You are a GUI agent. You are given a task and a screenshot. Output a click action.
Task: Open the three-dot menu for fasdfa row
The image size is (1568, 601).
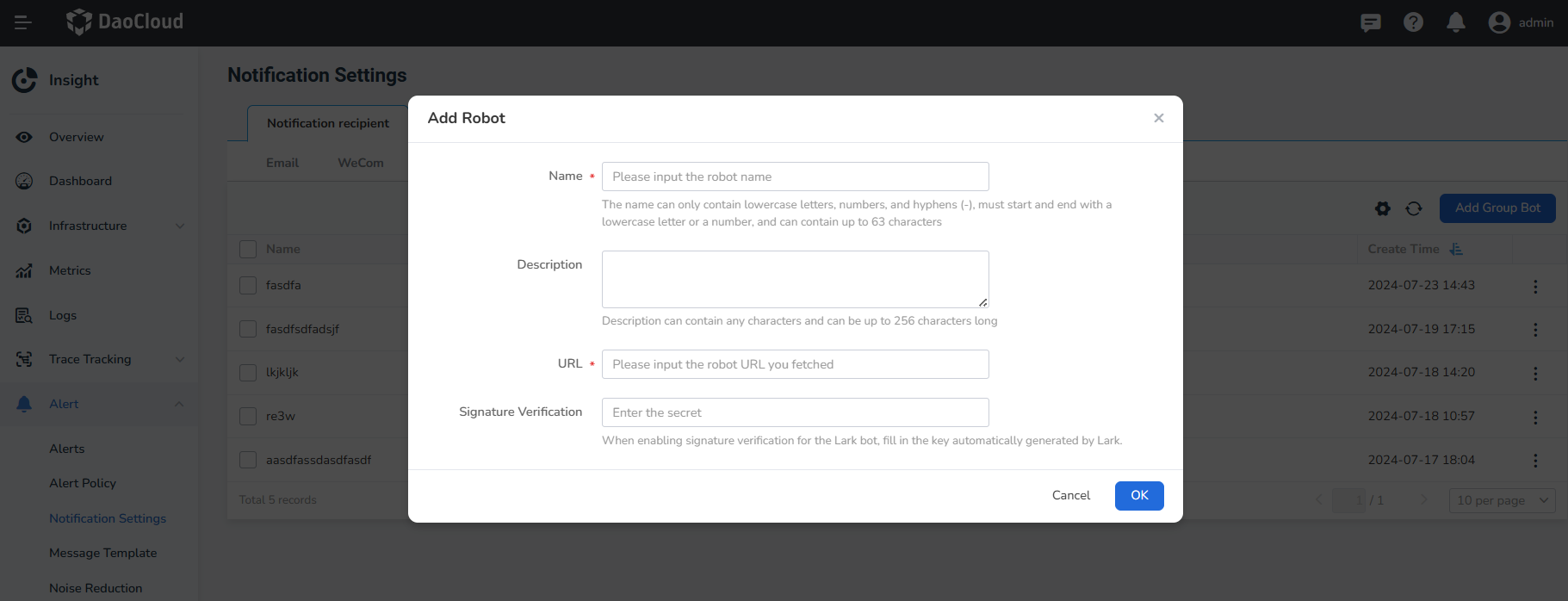coord(1534,286)
